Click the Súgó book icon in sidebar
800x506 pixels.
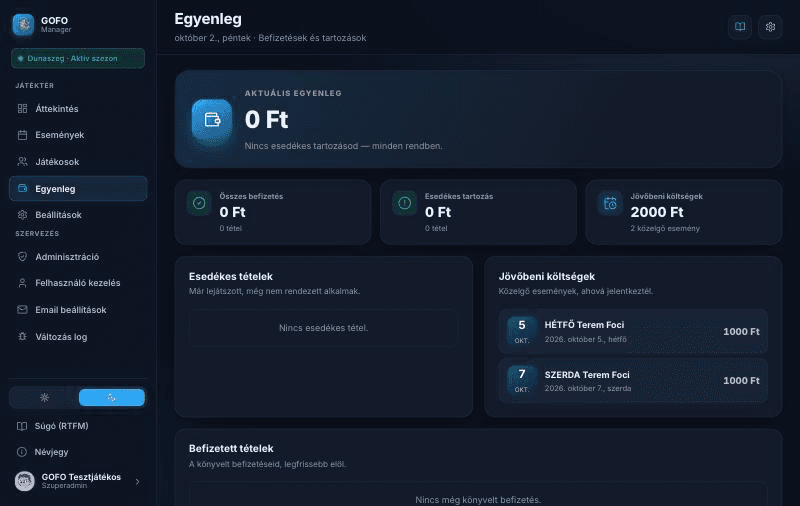[x=22, y=426]
